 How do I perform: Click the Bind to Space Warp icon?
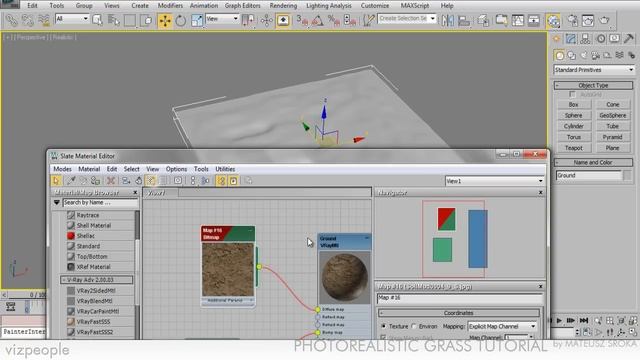coord(43,20)
